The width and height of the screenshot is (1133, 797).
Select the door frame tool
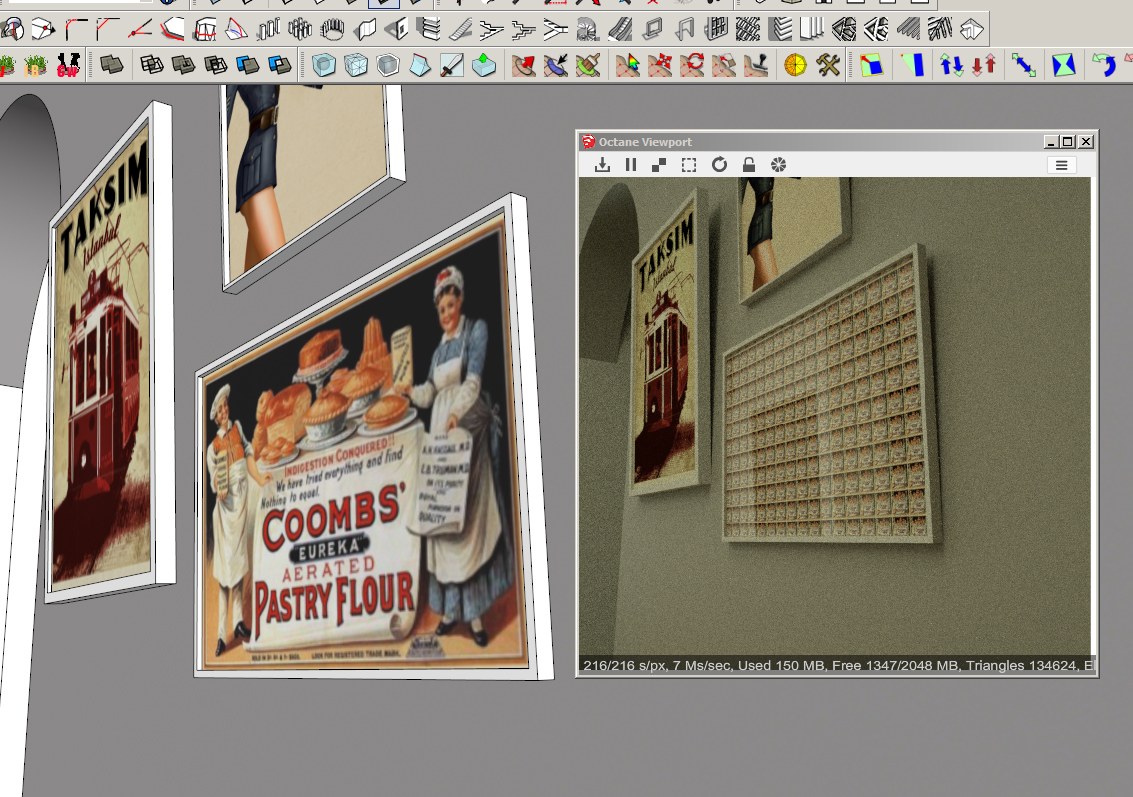point(684,29)
